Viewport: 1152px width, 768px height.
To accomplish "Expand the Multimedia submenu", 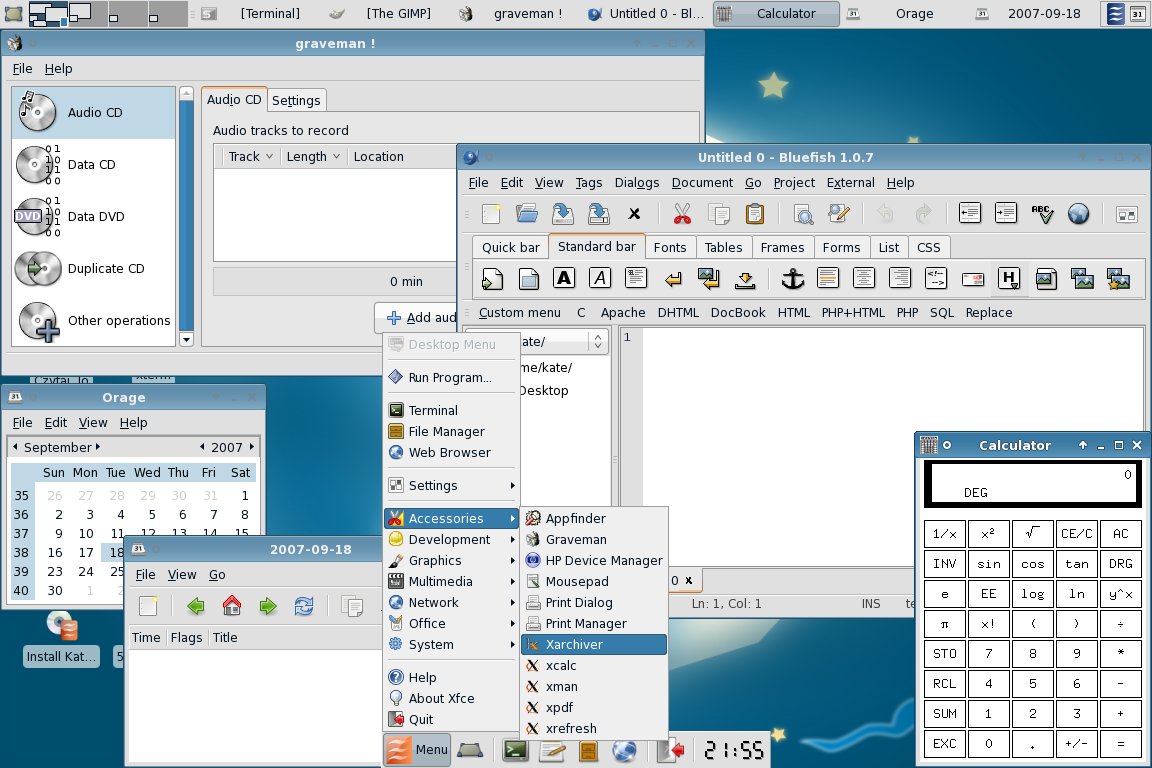I will tap(451, 581).
